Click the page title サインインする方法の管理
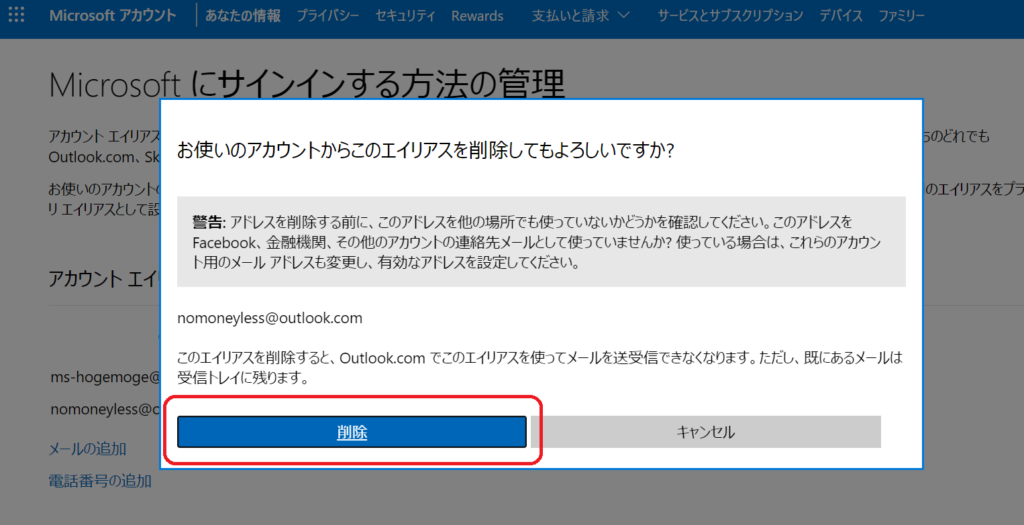This screenshot has height=525, width=1024. click(306, 85)
